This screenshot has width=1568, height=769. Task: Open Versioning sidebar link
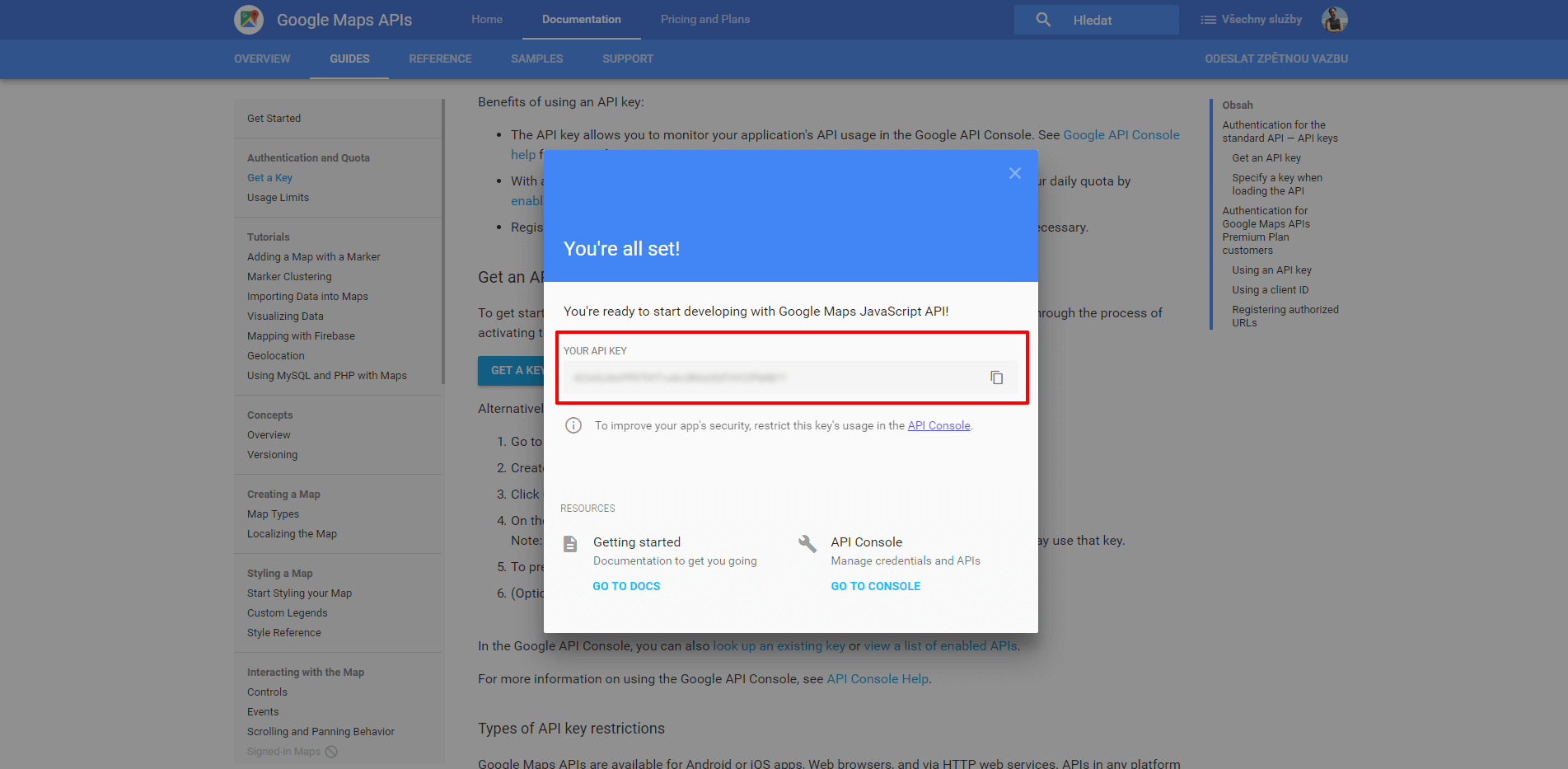click(272, 455)
